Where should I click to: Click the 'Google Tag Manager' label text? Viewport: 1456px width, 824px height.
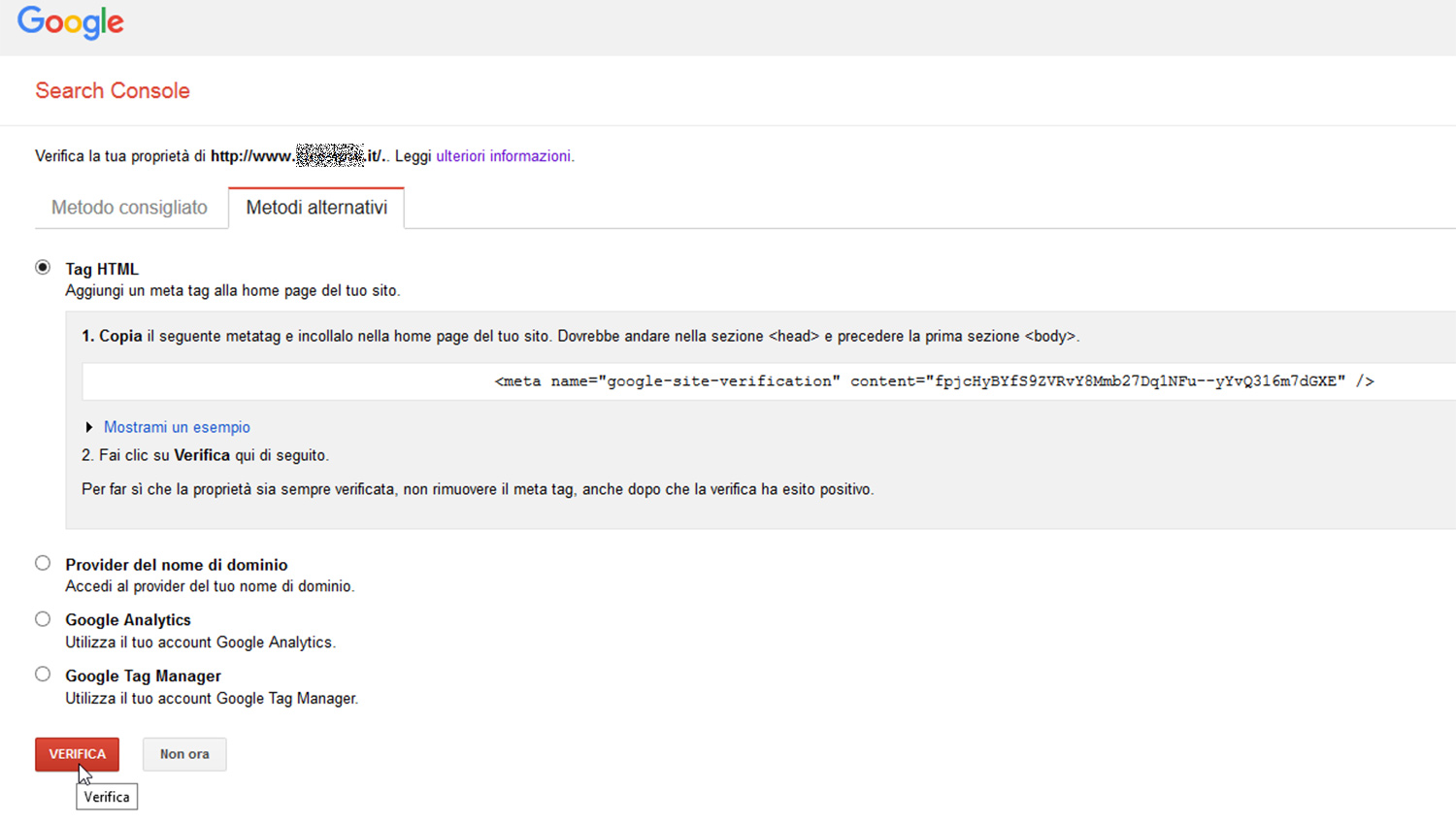click(x=143, y=676)
